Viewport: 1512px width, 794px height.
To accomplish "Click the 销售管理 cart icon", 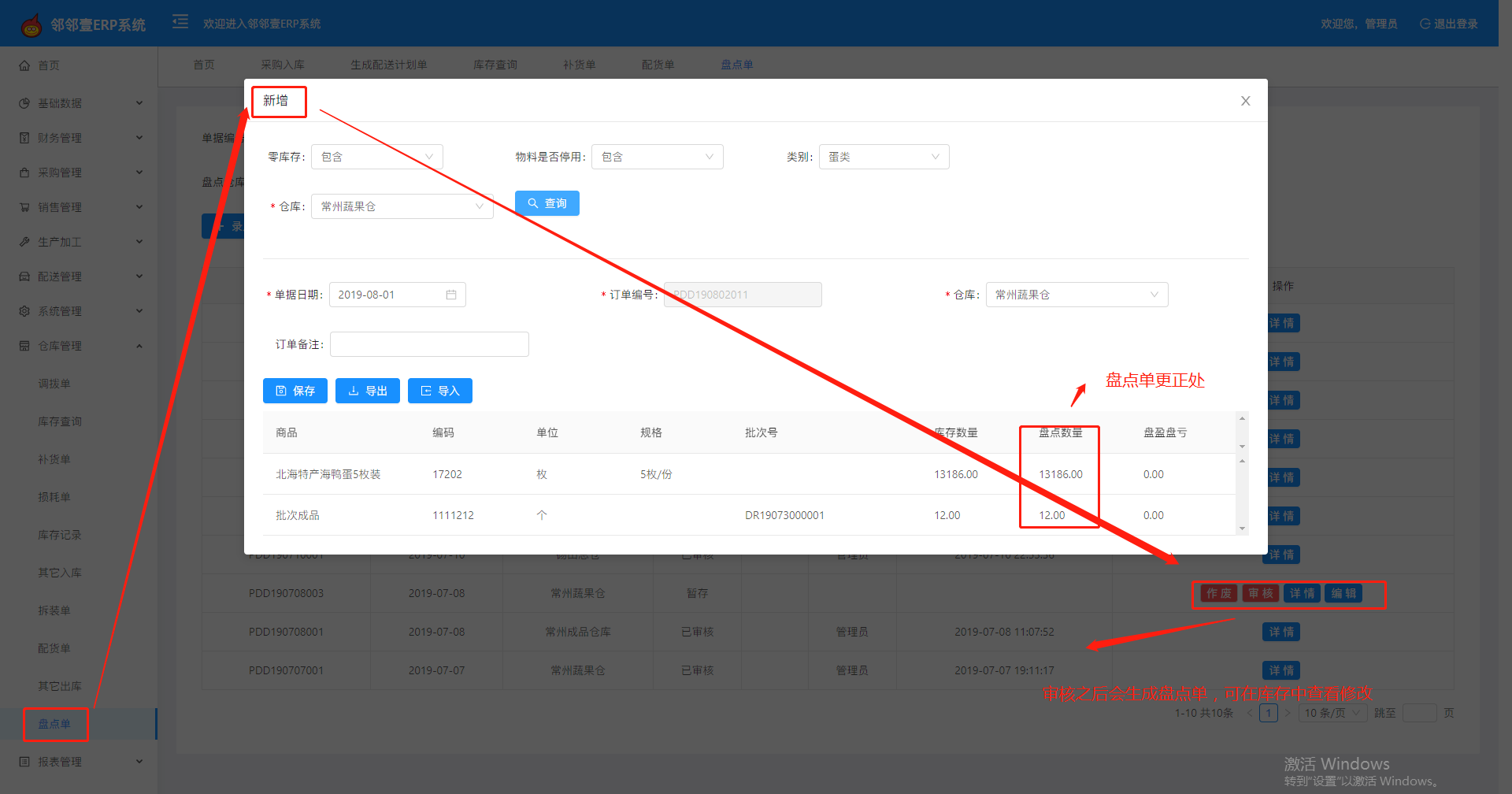I will click(x=24, y=207).
